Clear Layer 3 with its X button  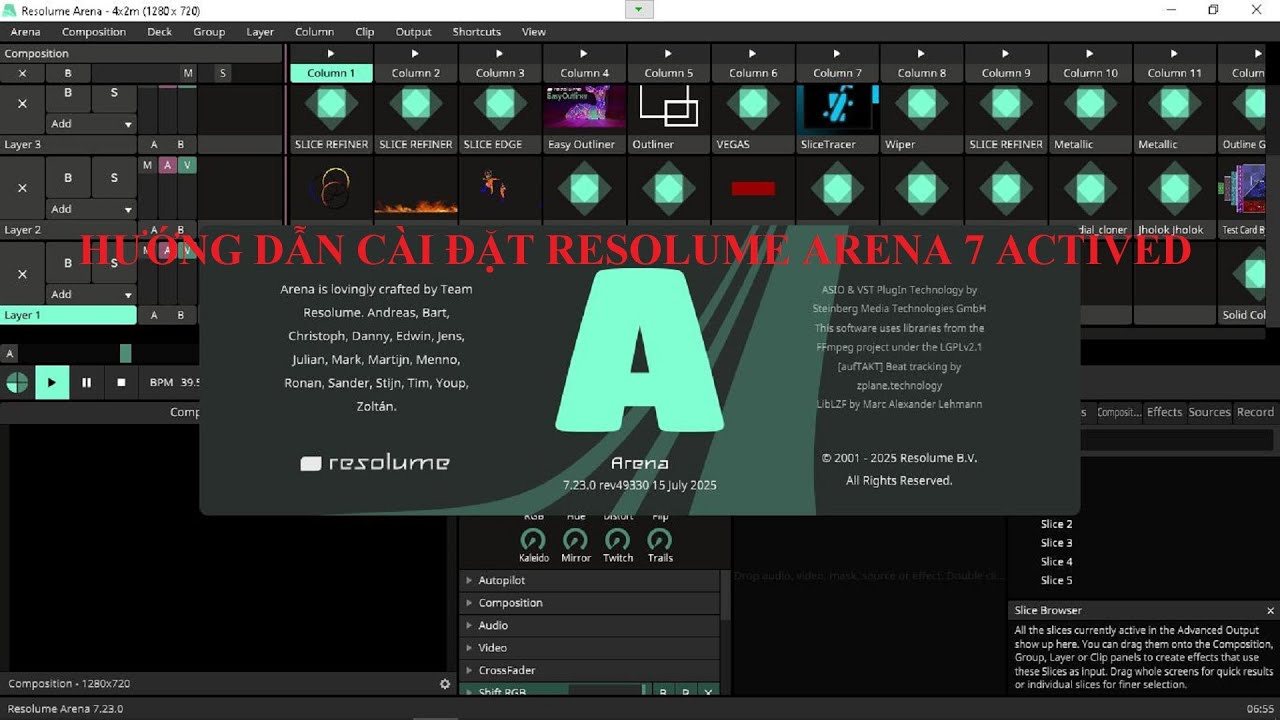[22, 103]
